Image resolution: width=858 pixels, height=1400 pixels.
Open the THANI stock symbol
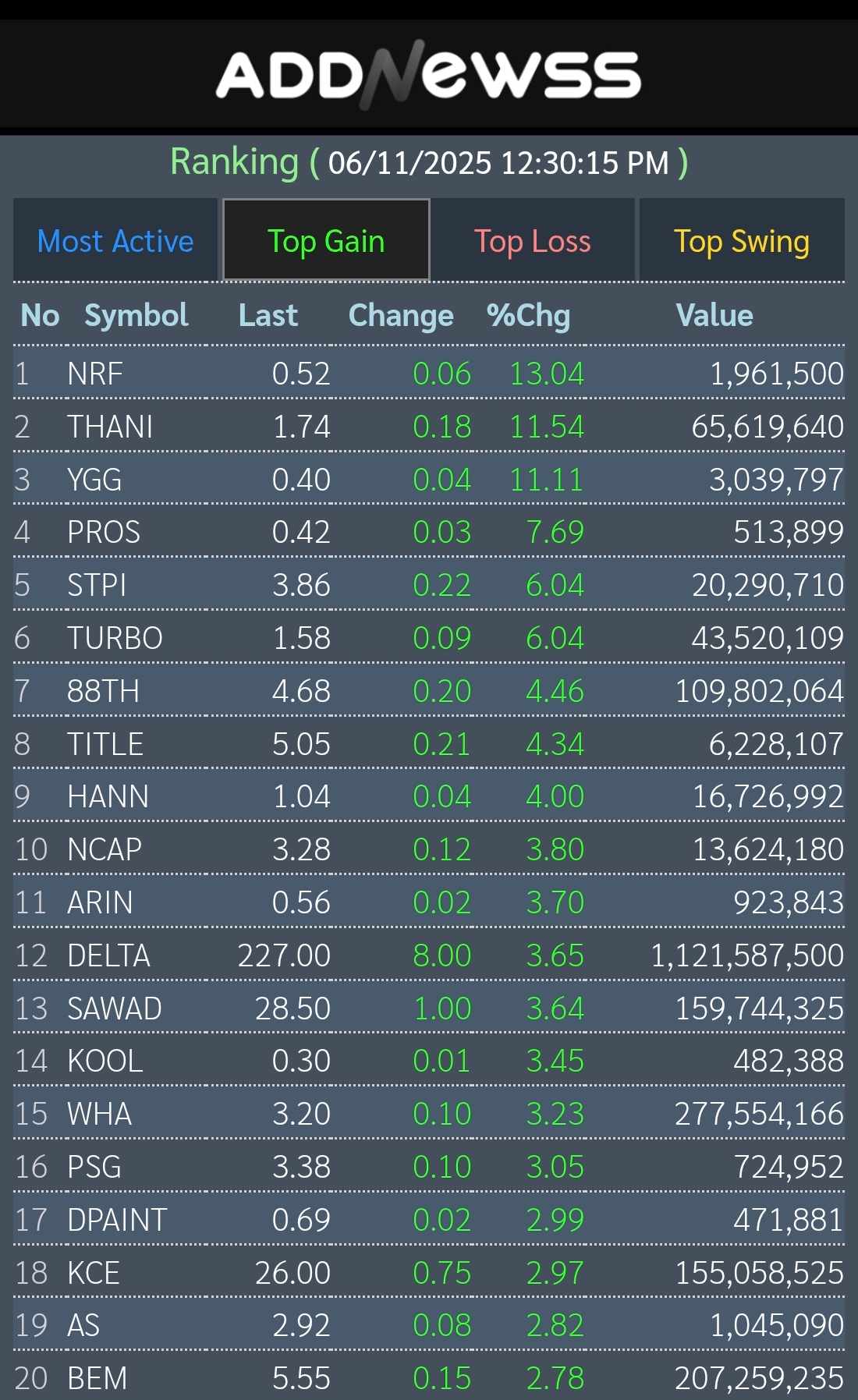tap(110, 427)
